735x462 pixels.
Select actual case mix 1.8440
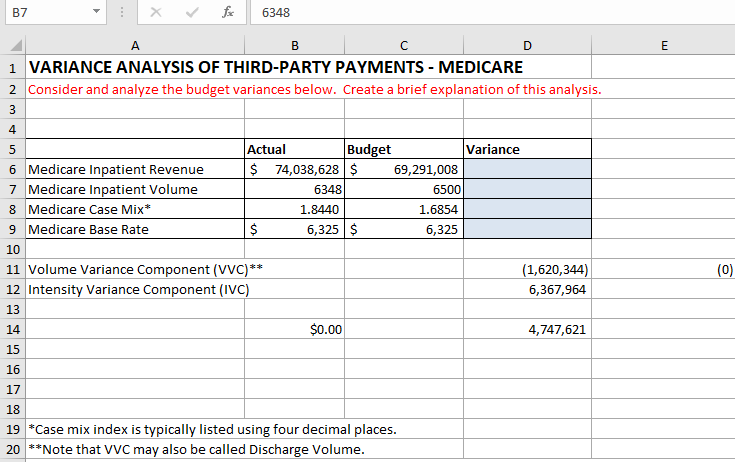coord(294,209)
